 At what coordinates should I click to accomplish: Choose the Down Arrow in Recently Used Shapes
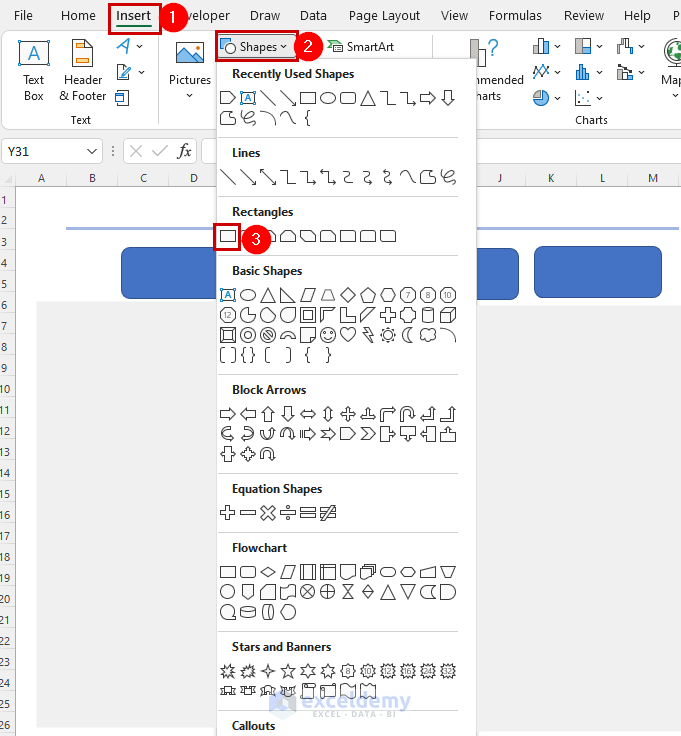448,98
